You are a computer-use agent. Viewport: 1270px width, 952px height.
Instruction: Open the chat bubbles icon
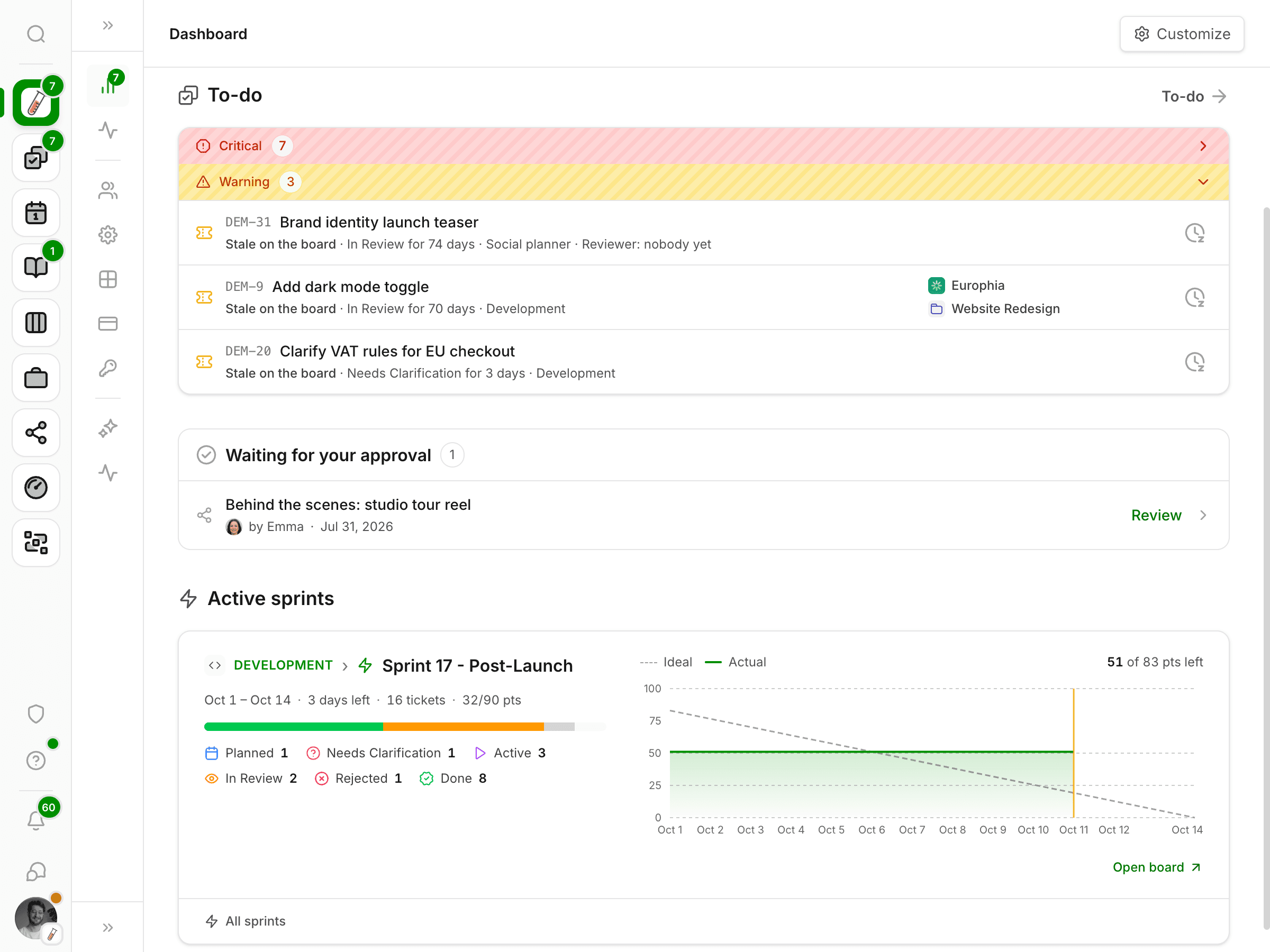(x=35, y=872)
